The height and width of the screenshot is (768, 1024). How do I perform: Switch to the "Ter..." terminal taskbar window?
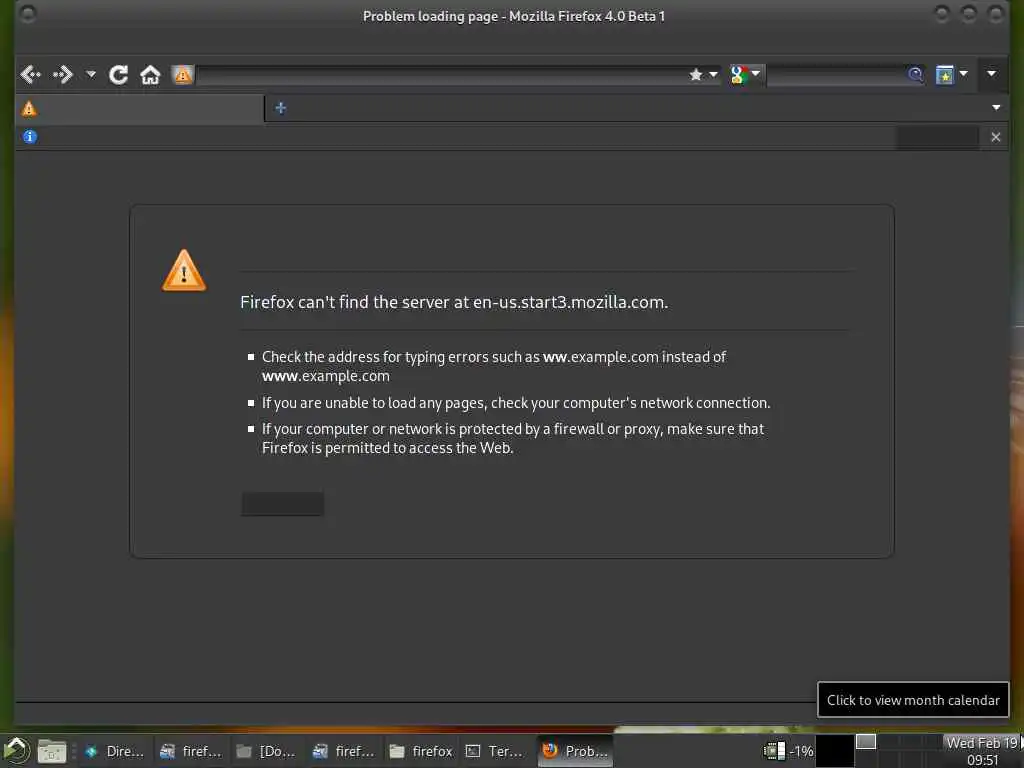[x=496, y=752]
